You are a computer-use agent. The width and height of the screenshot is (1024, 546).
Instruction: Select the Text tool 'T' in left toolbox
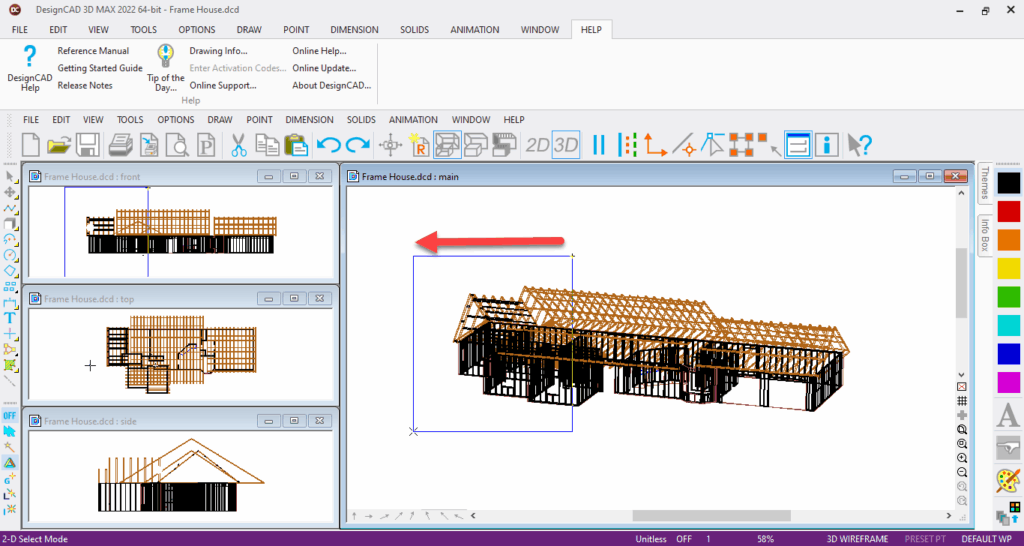coord(10,318)
